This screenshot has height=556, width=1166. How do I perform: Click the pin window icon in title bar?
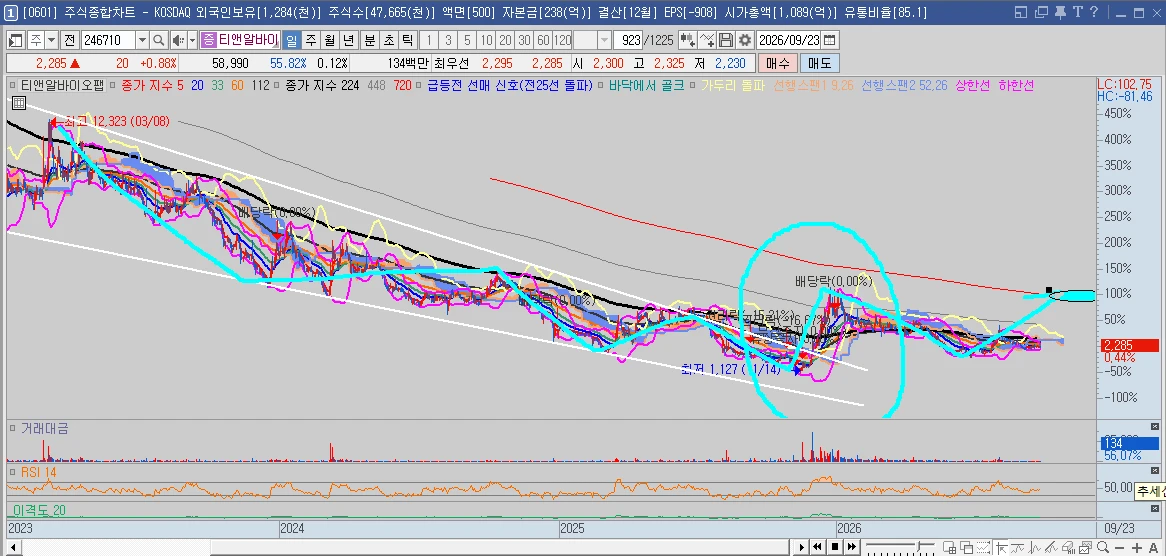tap(1061, 12)
